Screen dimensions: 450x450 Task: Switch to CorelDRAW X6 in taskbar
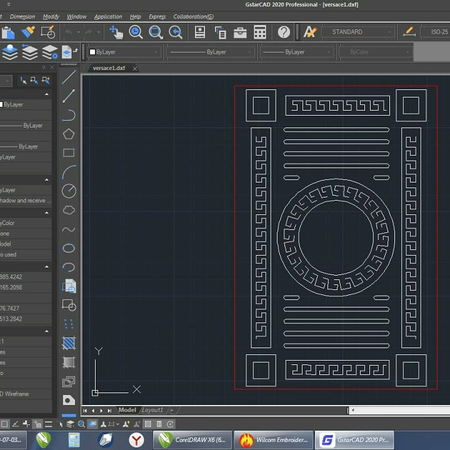[193, 440]
